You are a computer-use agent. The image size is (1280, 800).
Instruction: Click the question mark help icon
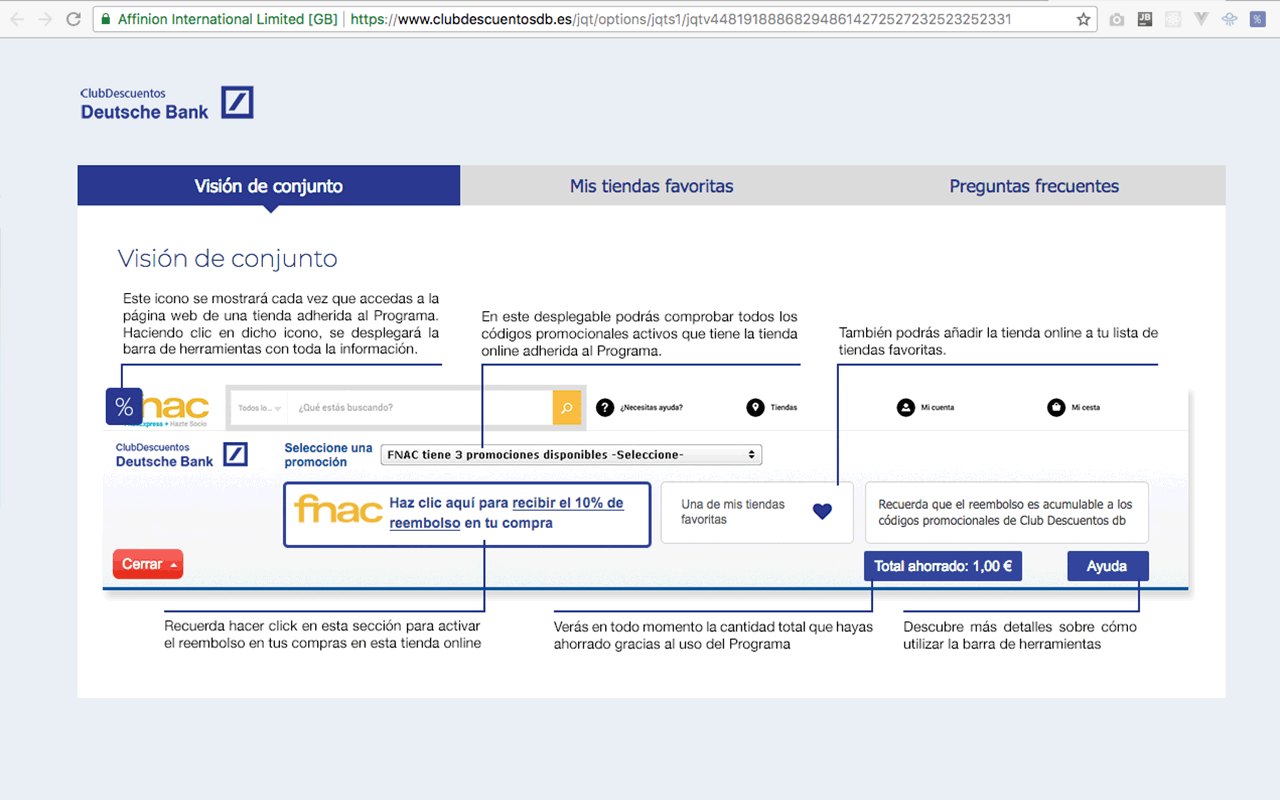click(605, 407)
